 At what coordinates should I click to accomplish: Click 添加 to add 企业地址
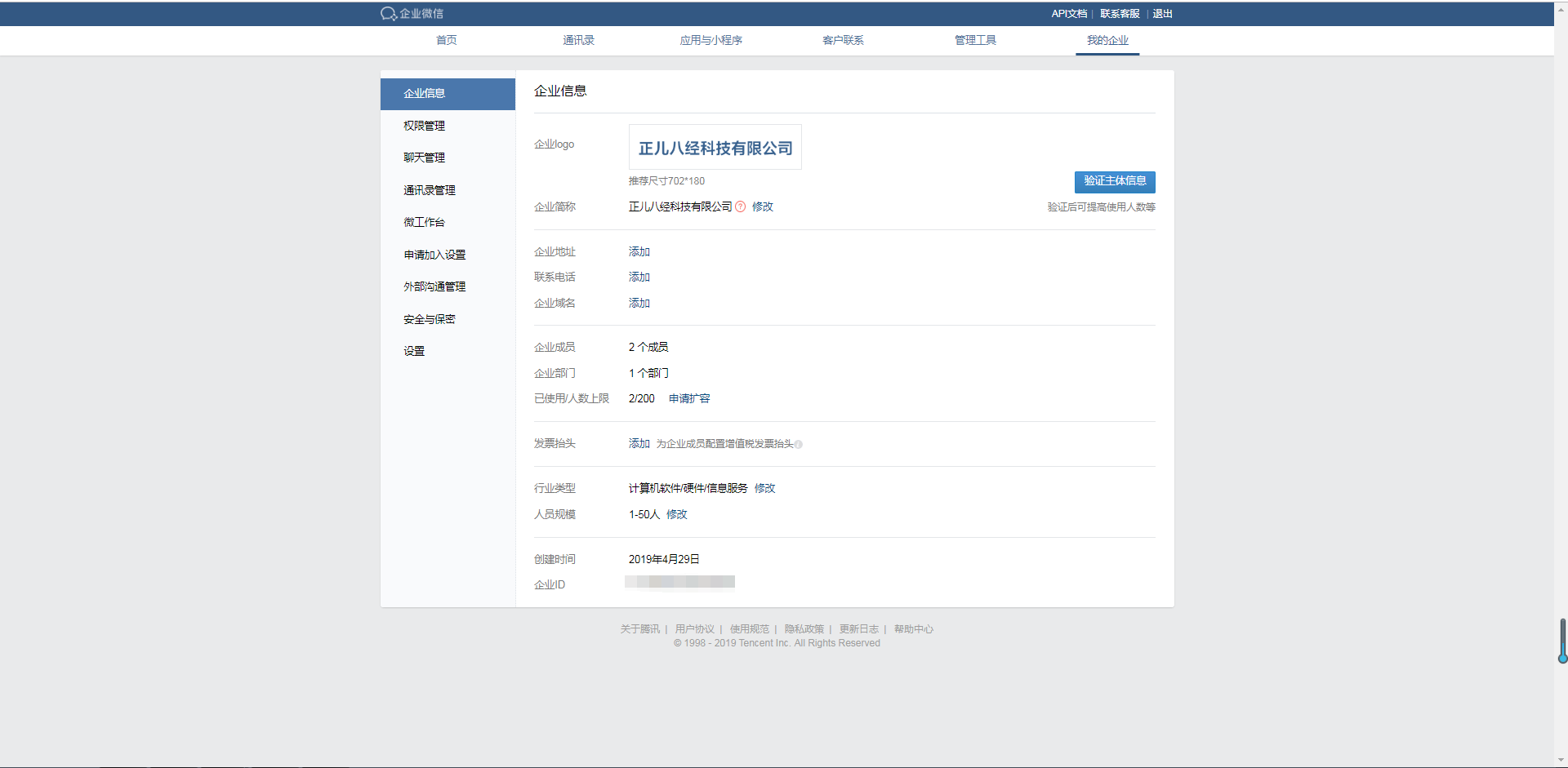[639, 251]
